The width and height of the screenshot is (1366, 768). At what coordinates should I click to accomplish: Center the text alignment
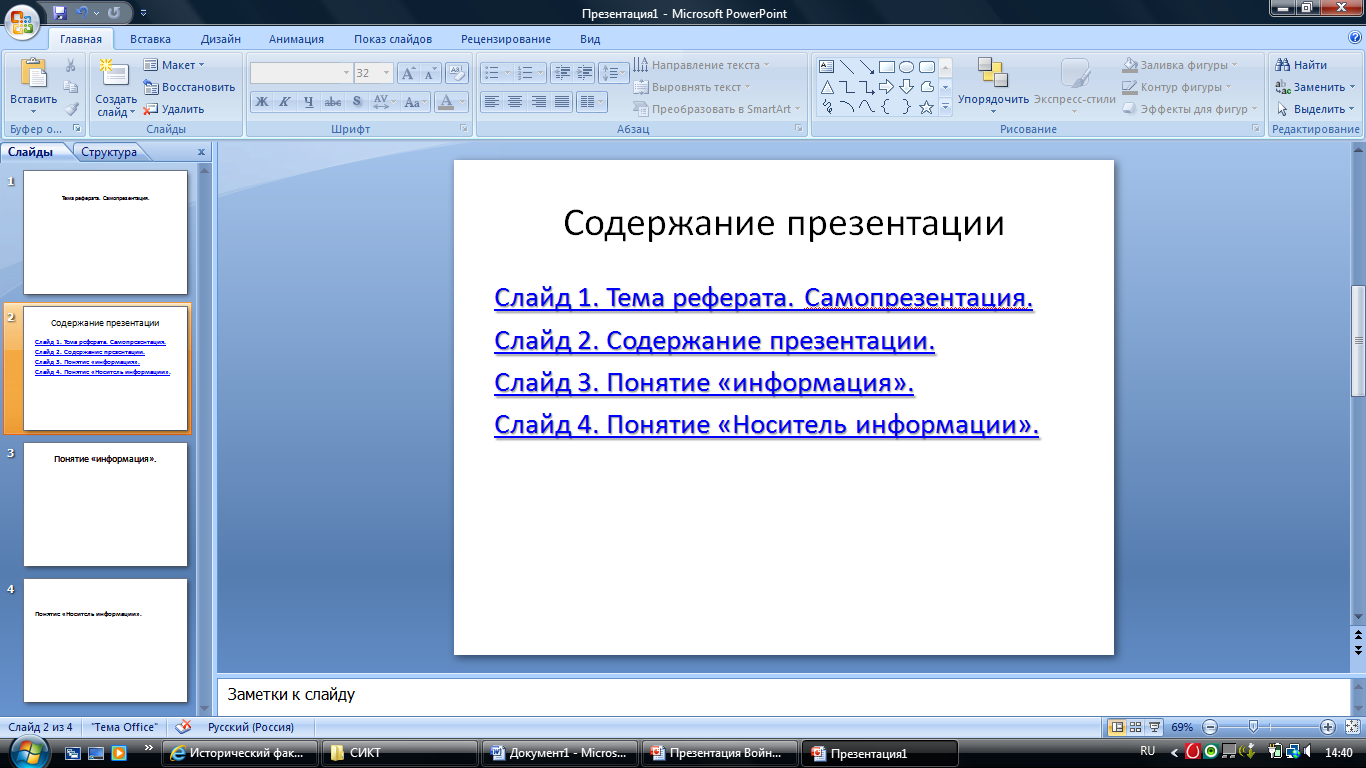coord(515,102)
